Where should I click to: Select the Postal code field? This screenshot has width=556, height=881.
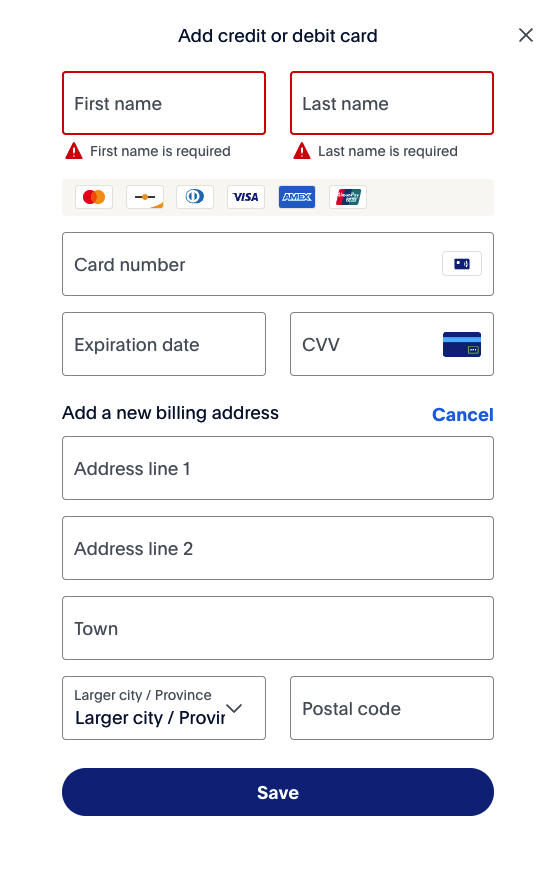392,708
